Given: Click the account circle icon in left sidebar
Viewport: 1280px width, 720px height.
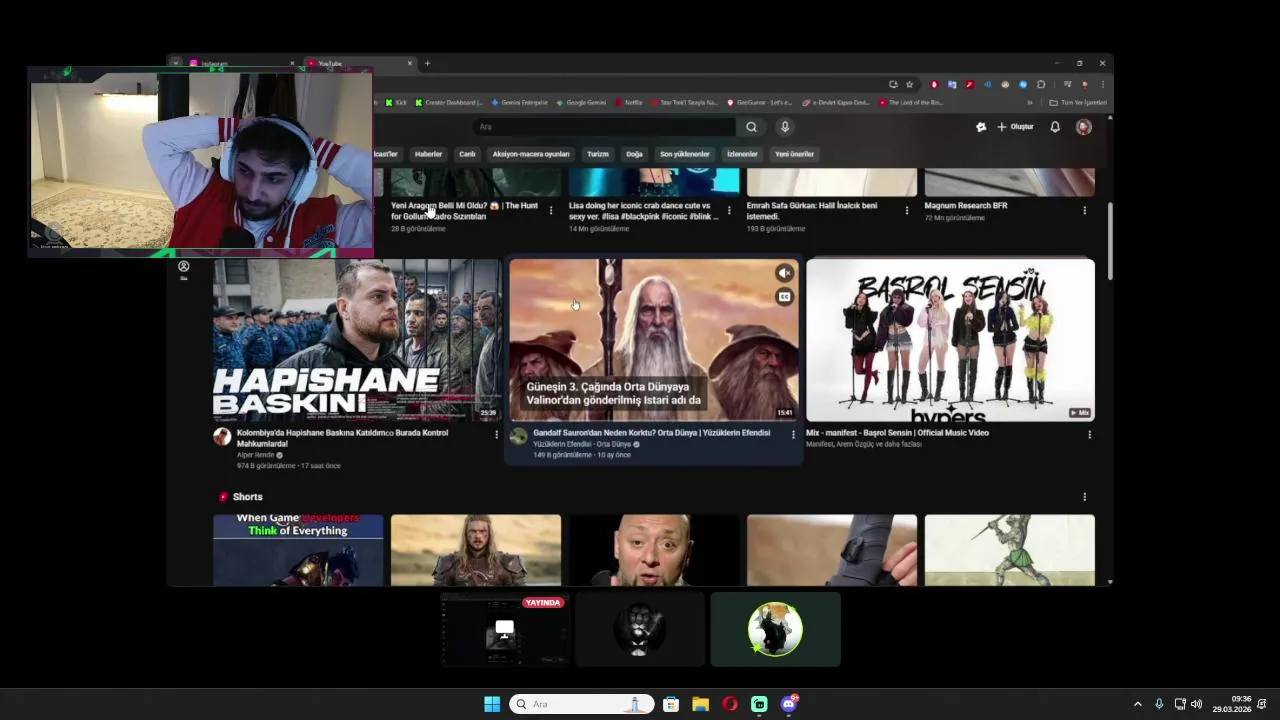Looking at the screenshot, I should pos(184,266).
